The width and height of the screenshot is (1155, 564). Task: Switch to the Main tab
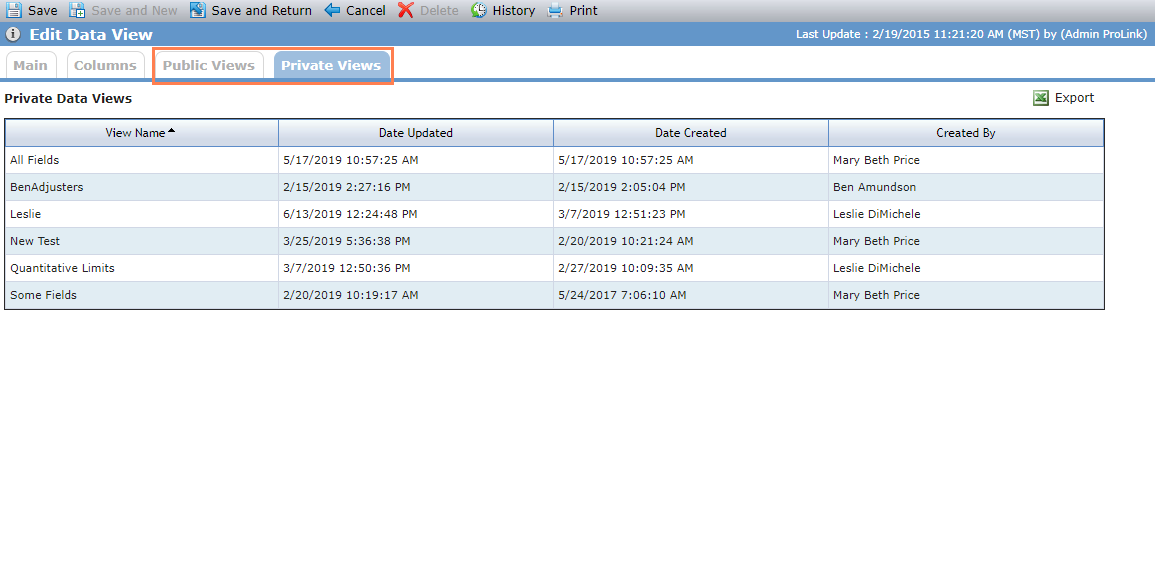31,65
